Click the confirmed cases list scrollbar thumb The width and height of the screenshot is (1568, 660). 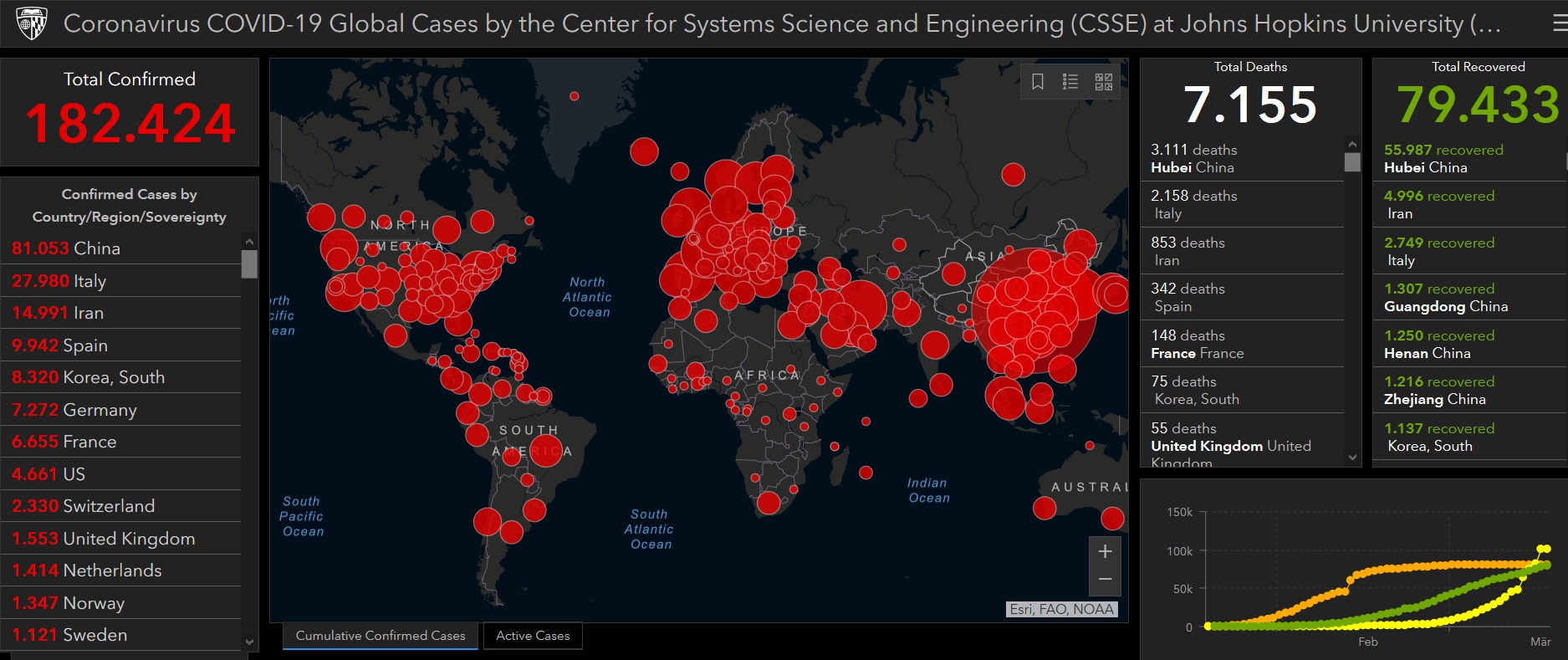coord(249,263)
